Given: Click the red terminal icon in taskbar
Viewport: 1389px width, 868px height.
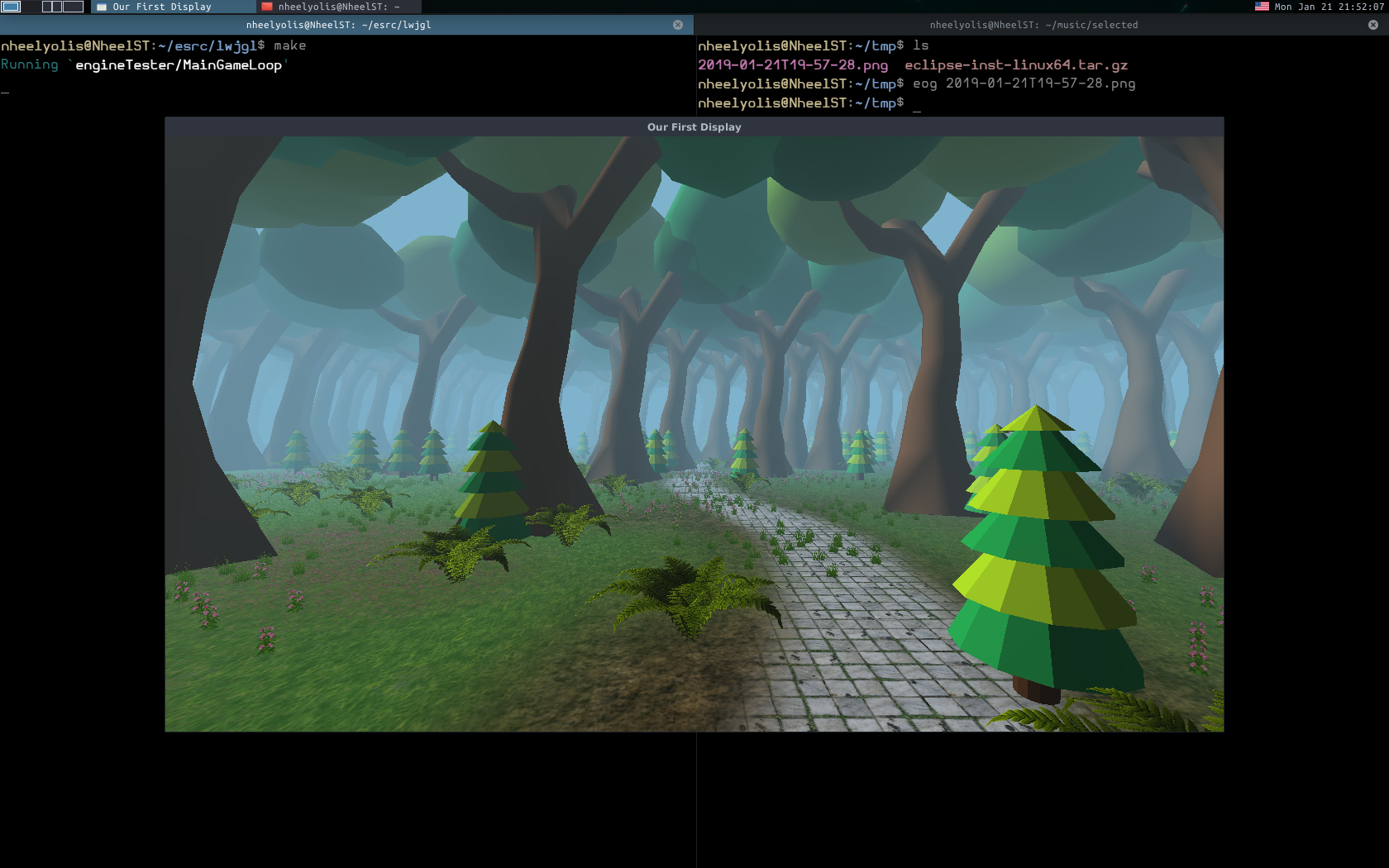Looking at the screenshot, I should 267,7.
